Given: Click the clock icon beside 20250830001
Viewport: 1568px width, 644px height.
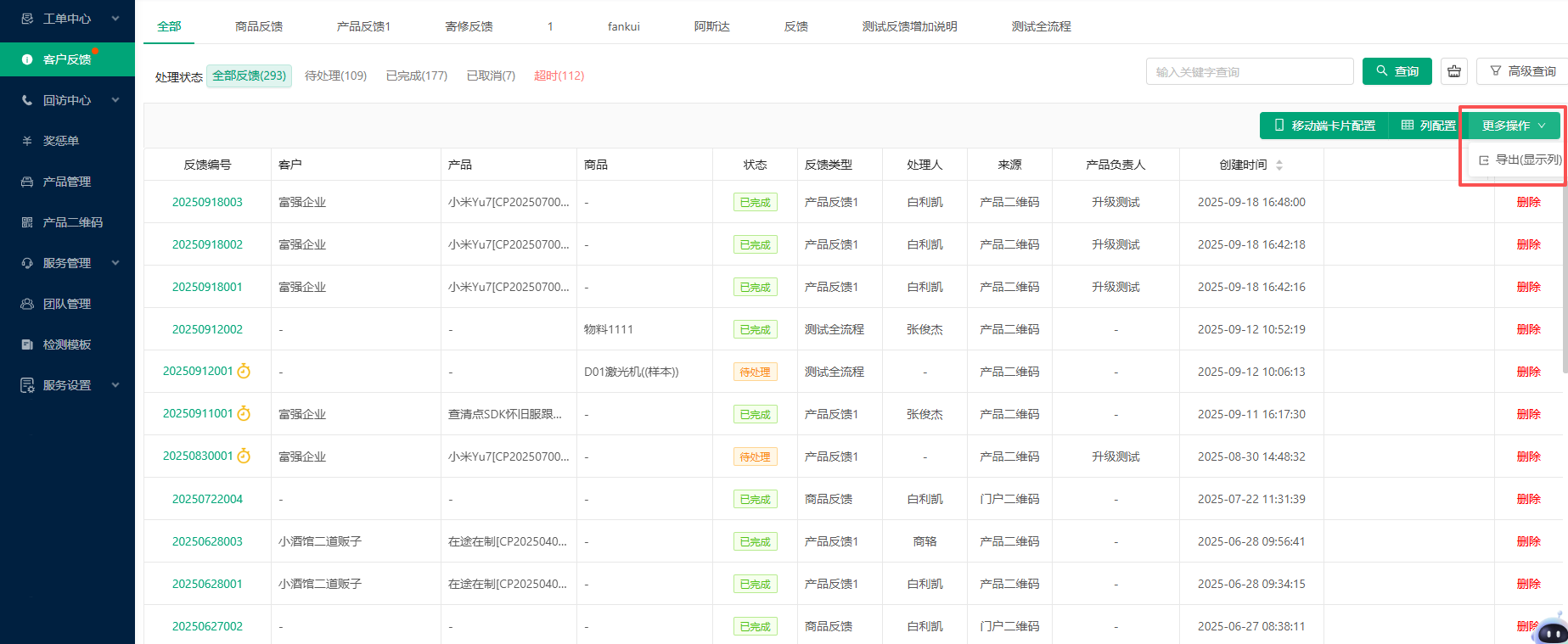Looking at the screenshot, I should coord(244,456).
